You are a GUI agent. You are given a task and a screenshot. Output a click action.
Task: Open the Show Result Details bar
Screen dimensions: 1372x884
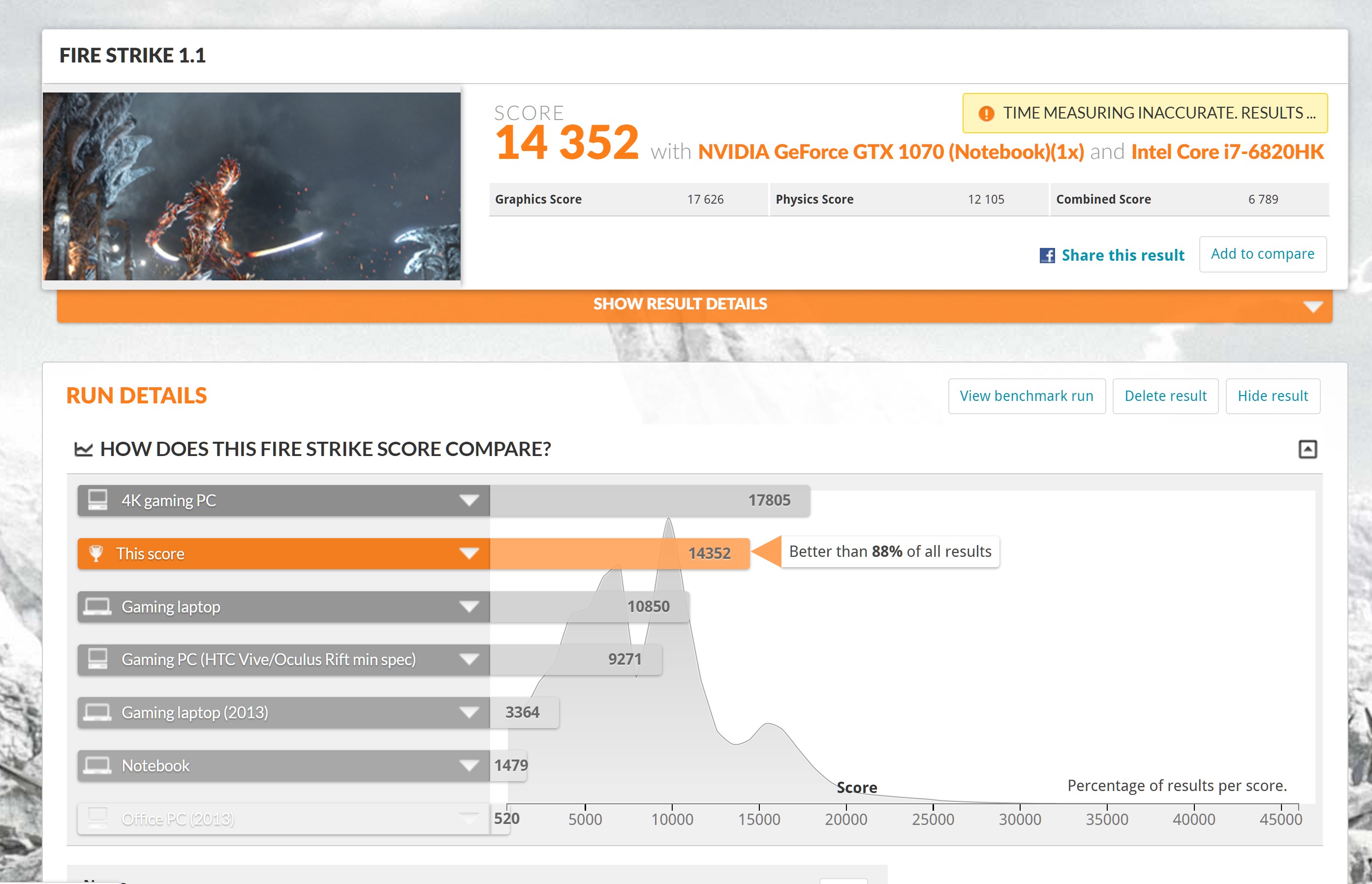point(694,305)
